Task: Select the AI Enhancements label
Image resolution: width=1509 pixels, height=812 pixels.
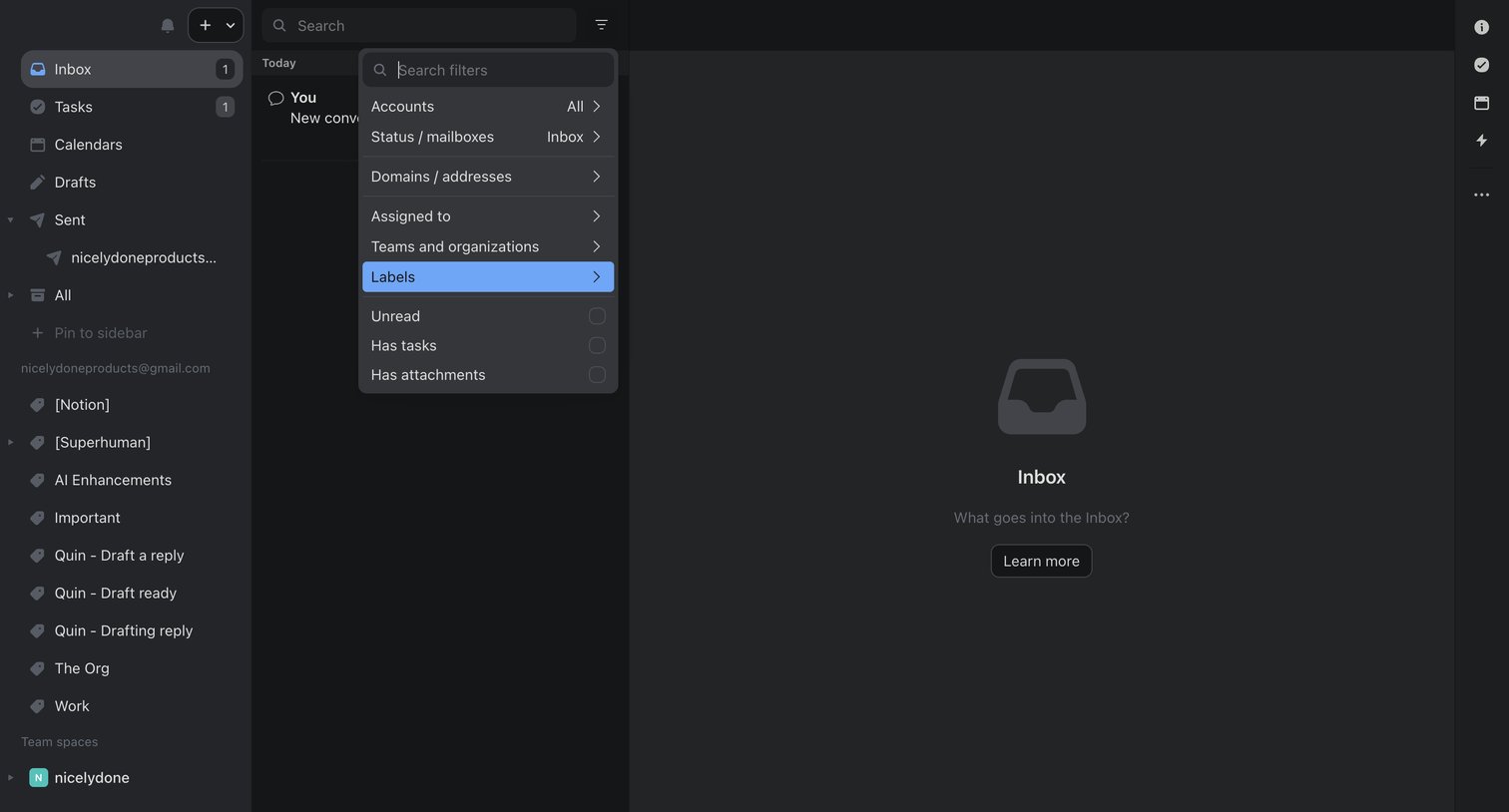Action: coord(132,480)
